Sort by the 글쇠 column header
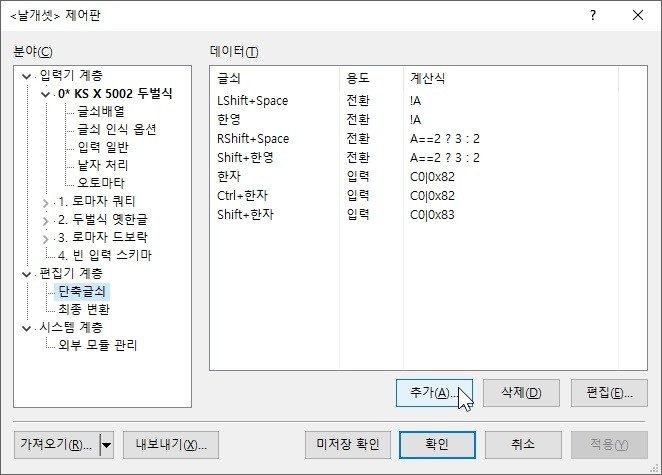This screenshot has height=475, width=662. coord(275,78)
